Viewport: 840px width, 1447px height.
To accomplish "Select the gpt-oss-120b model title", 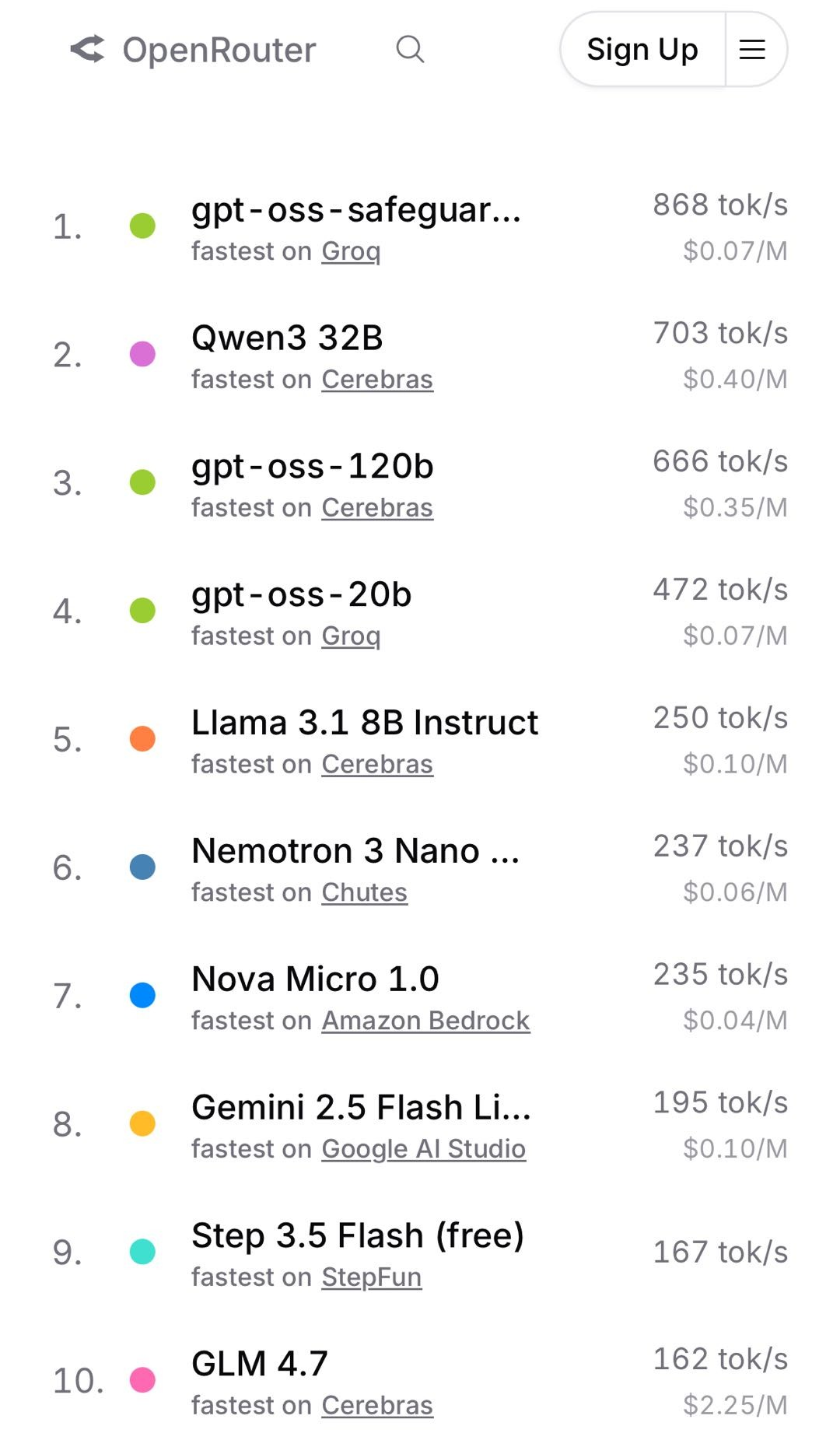I will [x=312, y=467].
